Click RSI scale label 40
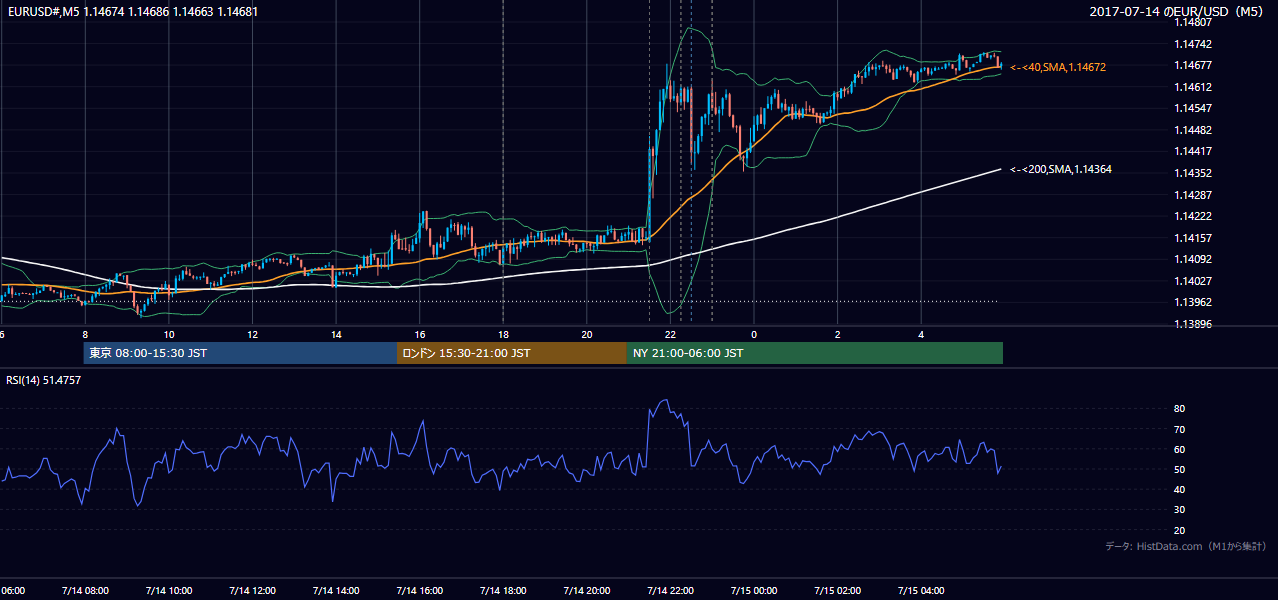Image resolution: width=1278 pixels, height=600 pixels. point(1179,490)
